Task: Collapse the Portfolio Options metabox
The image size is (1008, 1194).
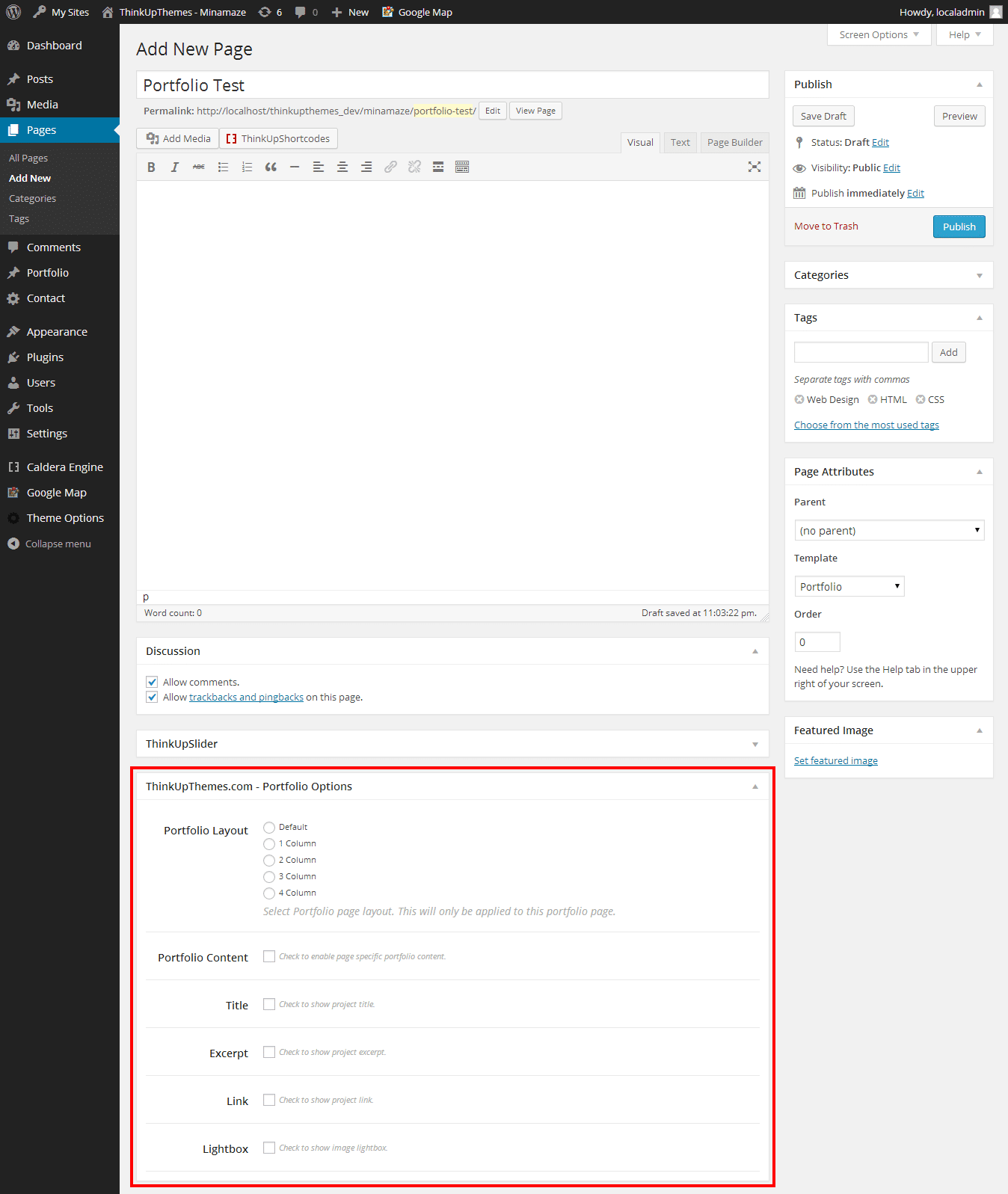Action: [755, 787]
